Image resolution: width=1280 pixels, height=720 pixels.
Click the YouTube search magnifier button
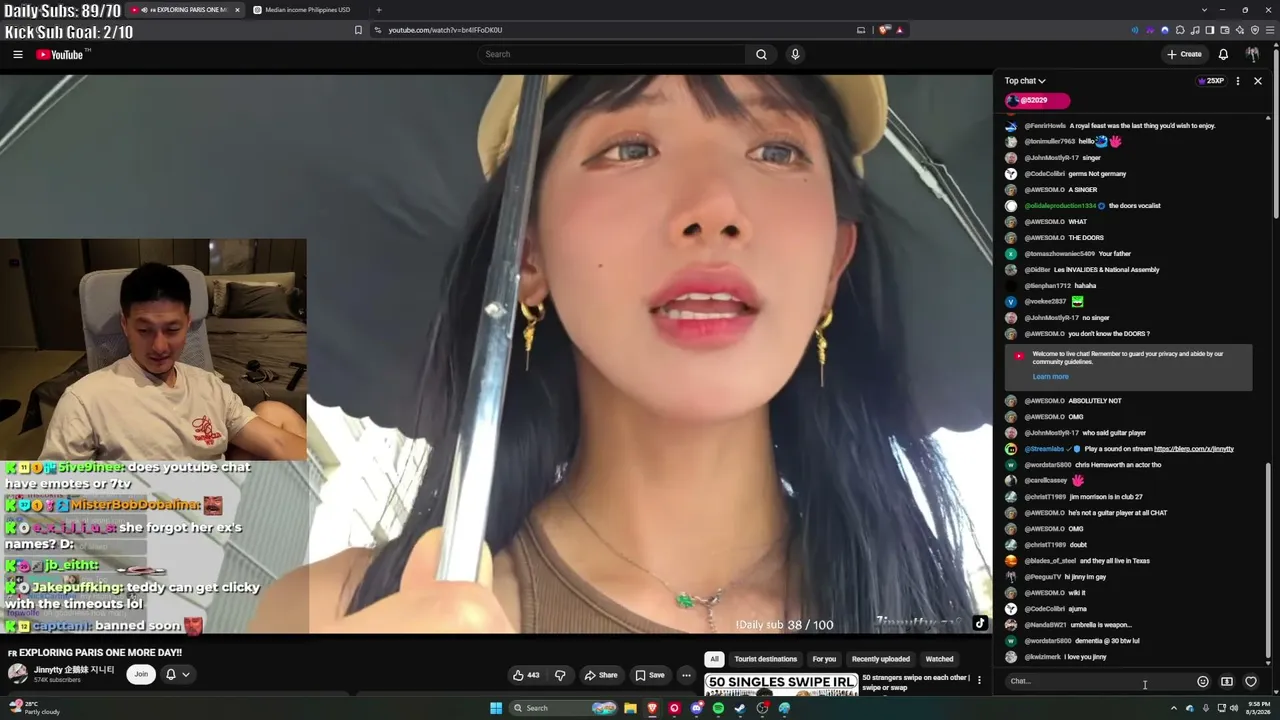coord(761,54)
